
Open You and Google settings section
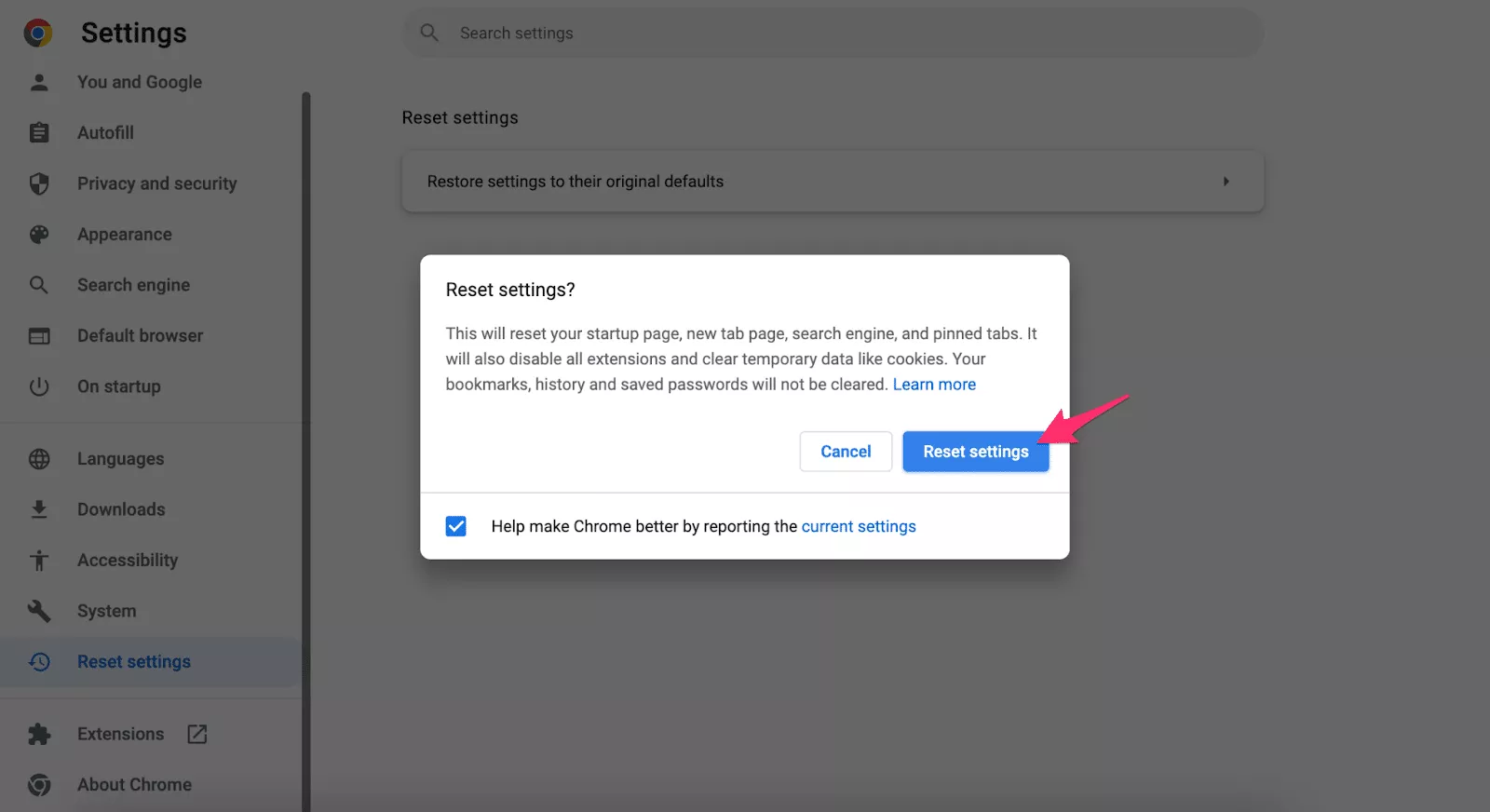pos(140,82)
